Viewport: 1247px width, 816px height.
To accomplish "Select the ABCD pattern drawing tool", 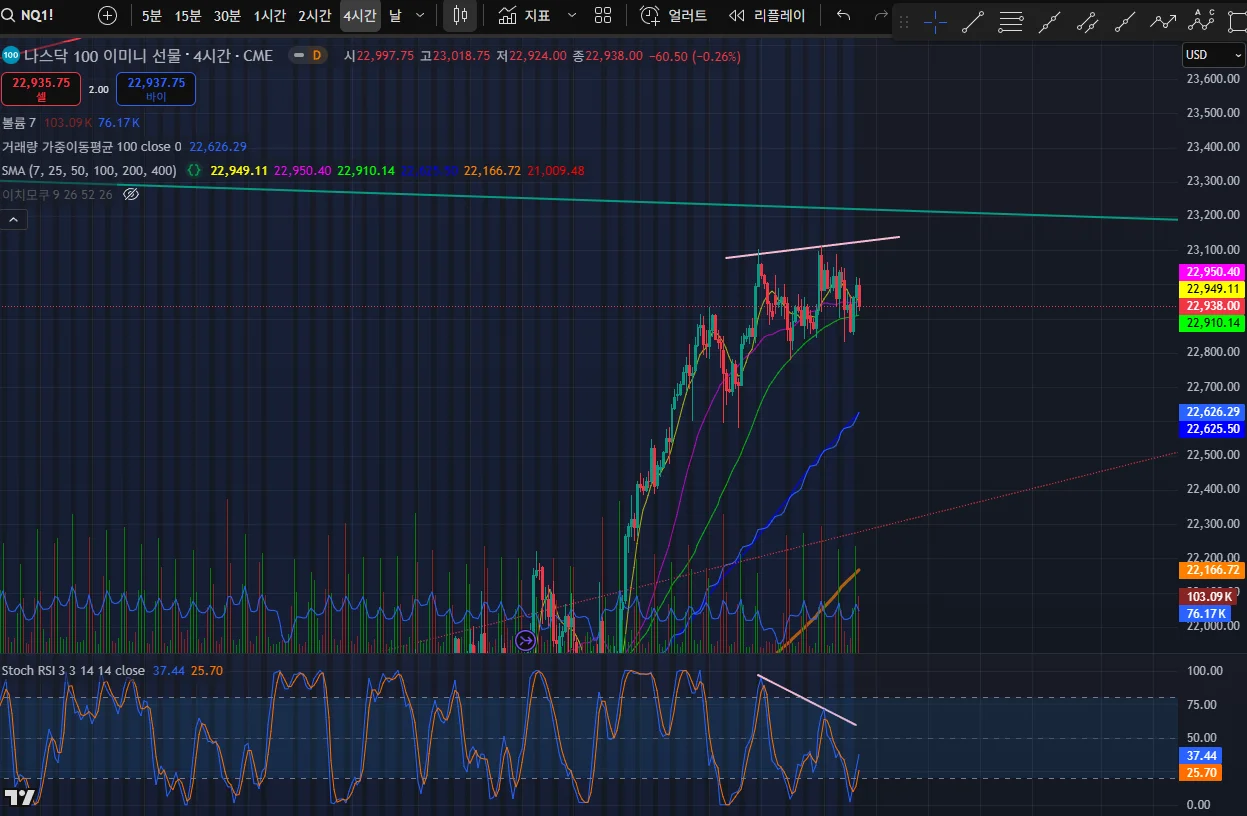I will [1203, 20].
